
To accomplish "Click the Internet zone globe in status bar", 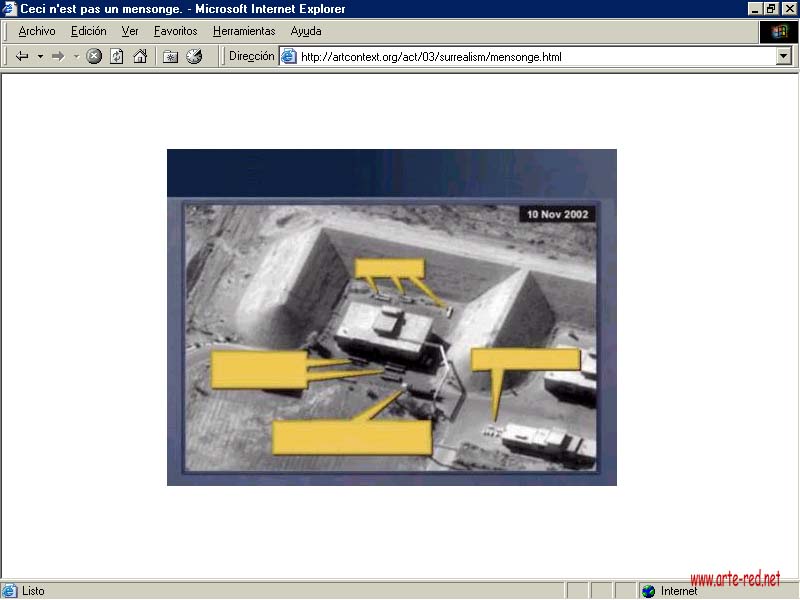I will [649, 591].
